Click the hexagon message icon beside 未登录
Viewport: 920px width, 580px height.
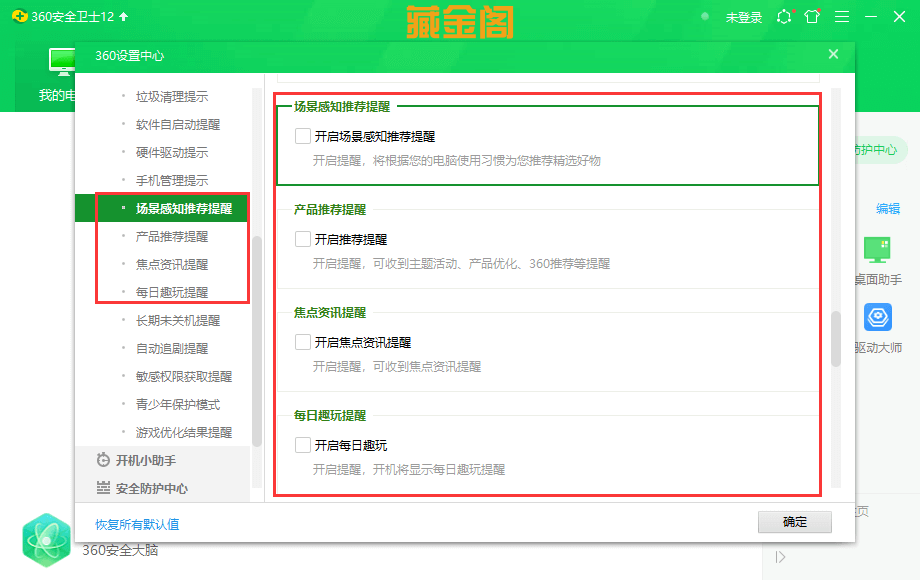[x=784, y=17]
